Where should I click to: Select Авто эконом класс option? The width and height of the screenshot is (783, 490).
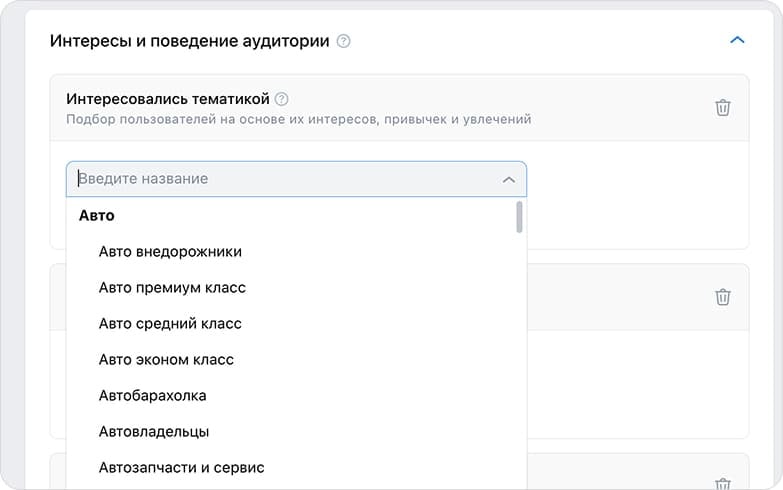point(166,360)
